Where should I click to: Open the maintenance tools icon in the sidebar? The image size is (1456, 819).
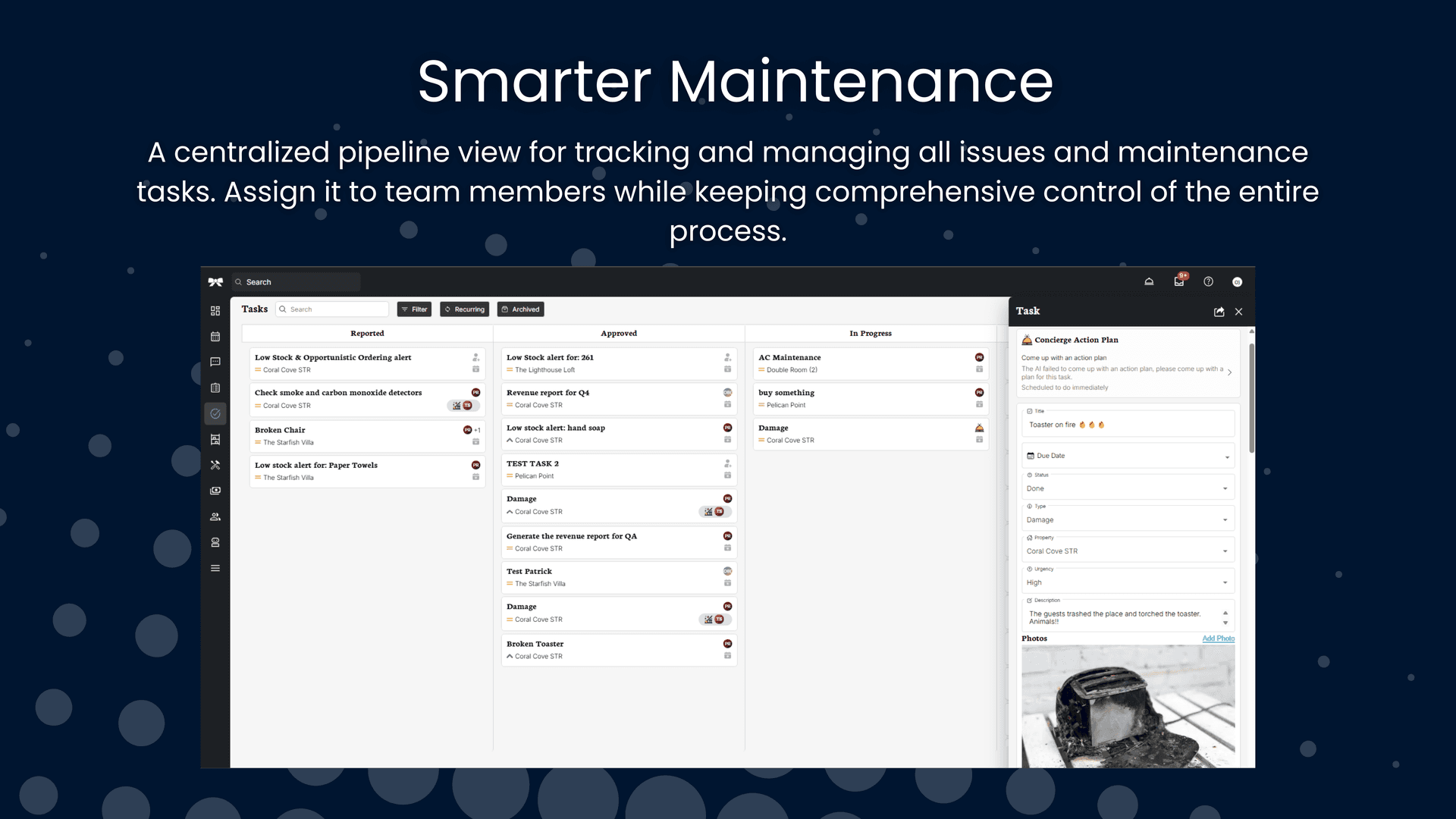(x=215, y=465)
